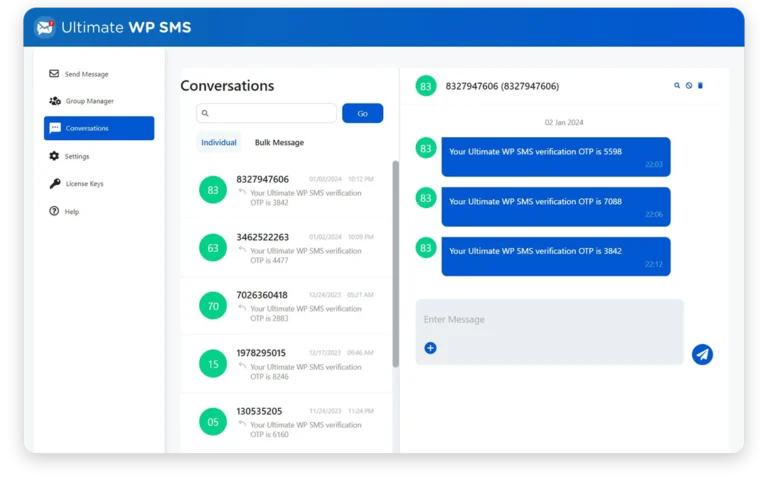768x494 pixels.
Task: Click the 83 avatar in chat header
Action: click(426, 86)
